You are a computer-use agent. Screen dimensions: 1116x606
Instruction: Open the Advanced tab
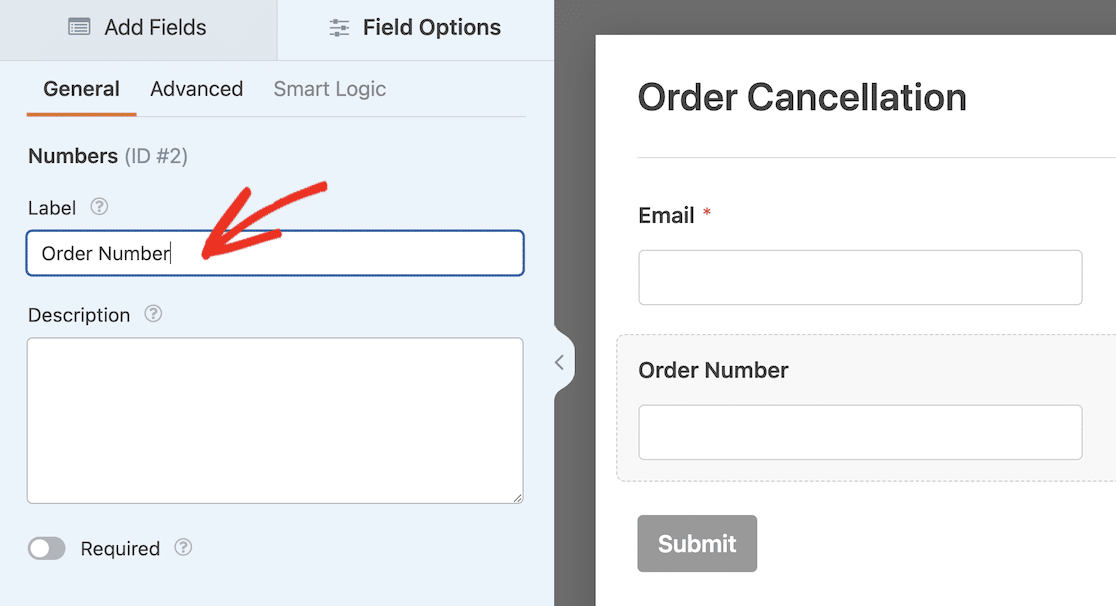pyautogui.click(x=197, y=89)
